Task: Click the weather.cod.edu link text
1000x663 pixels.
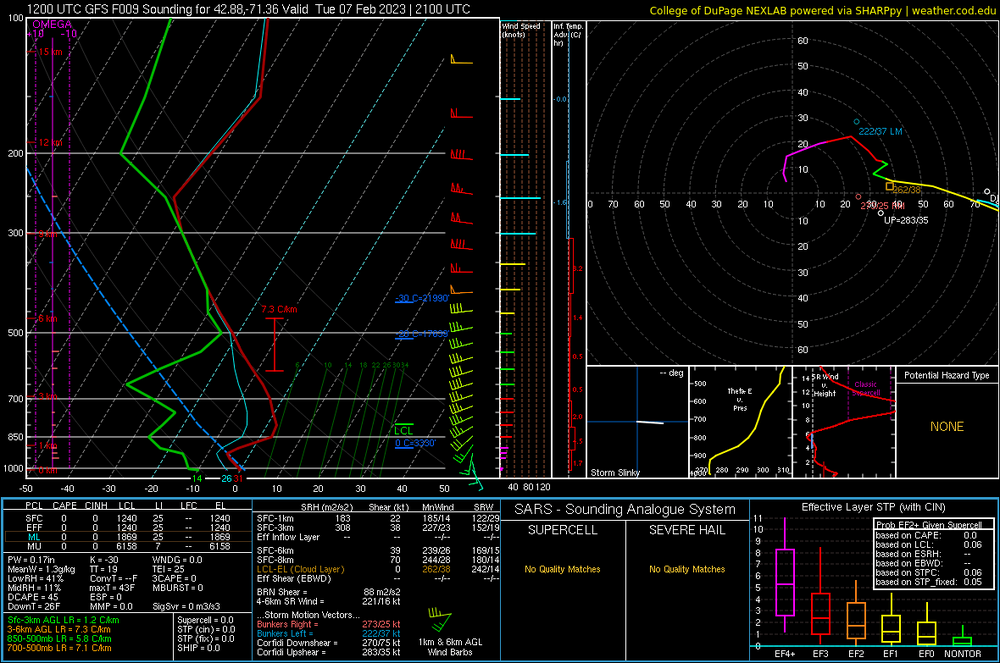Action: point(953,11)
